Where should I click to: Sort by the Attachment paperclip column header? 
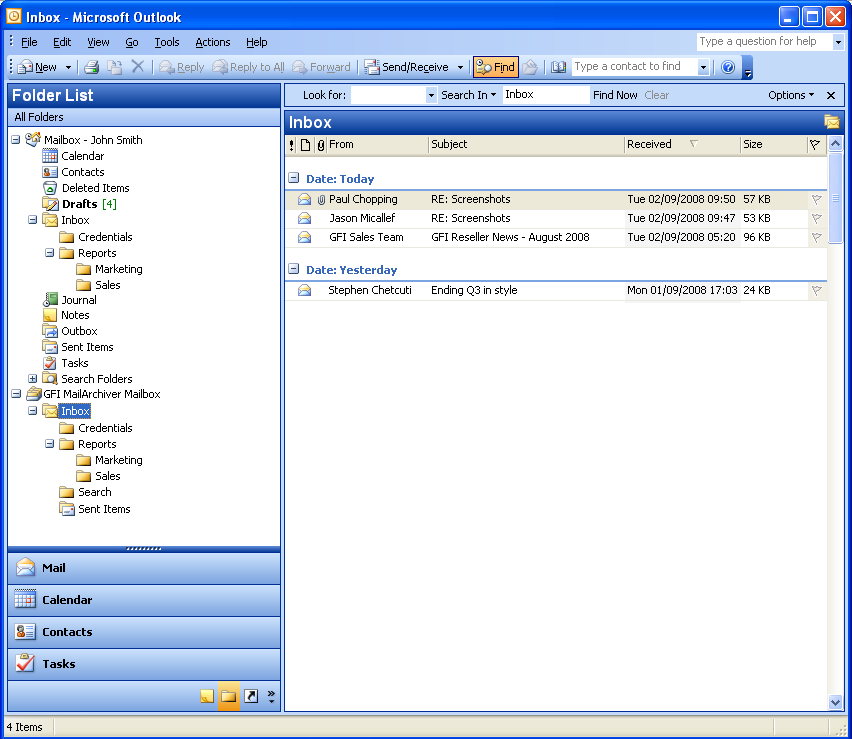point(321,145)
